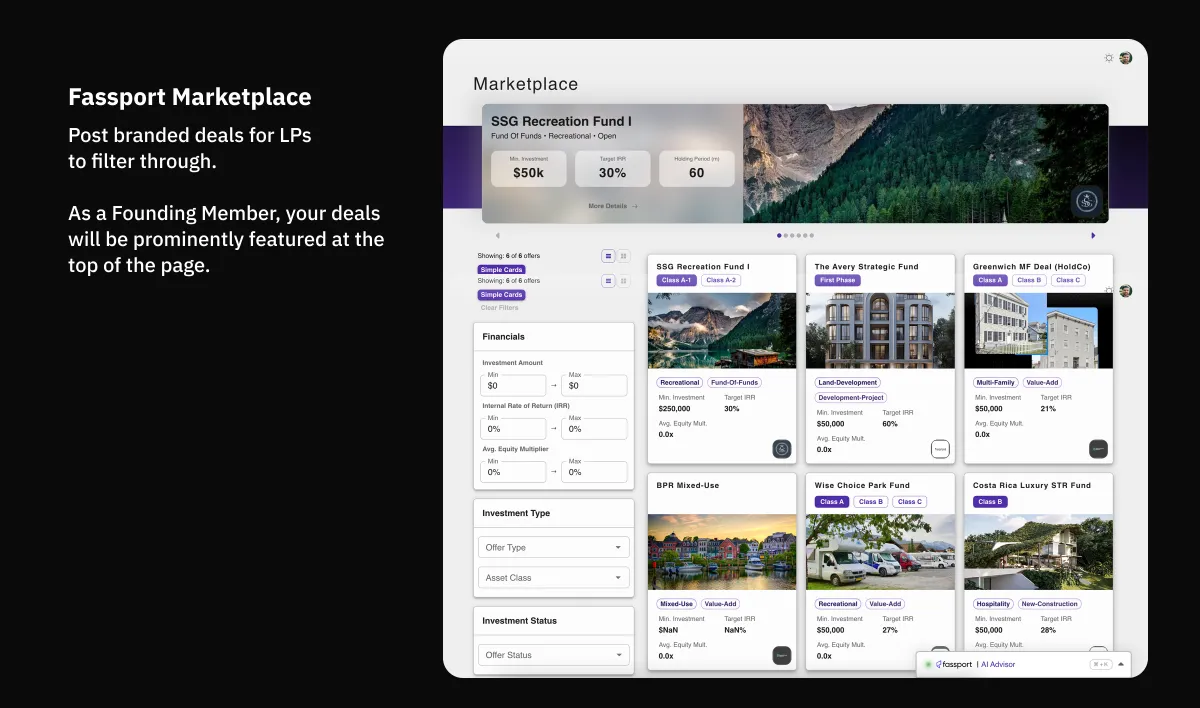This screenshot has width=1200, height=708.
Task: Select Class A on Greenwich MF Deal
Action: coord(990,280)
